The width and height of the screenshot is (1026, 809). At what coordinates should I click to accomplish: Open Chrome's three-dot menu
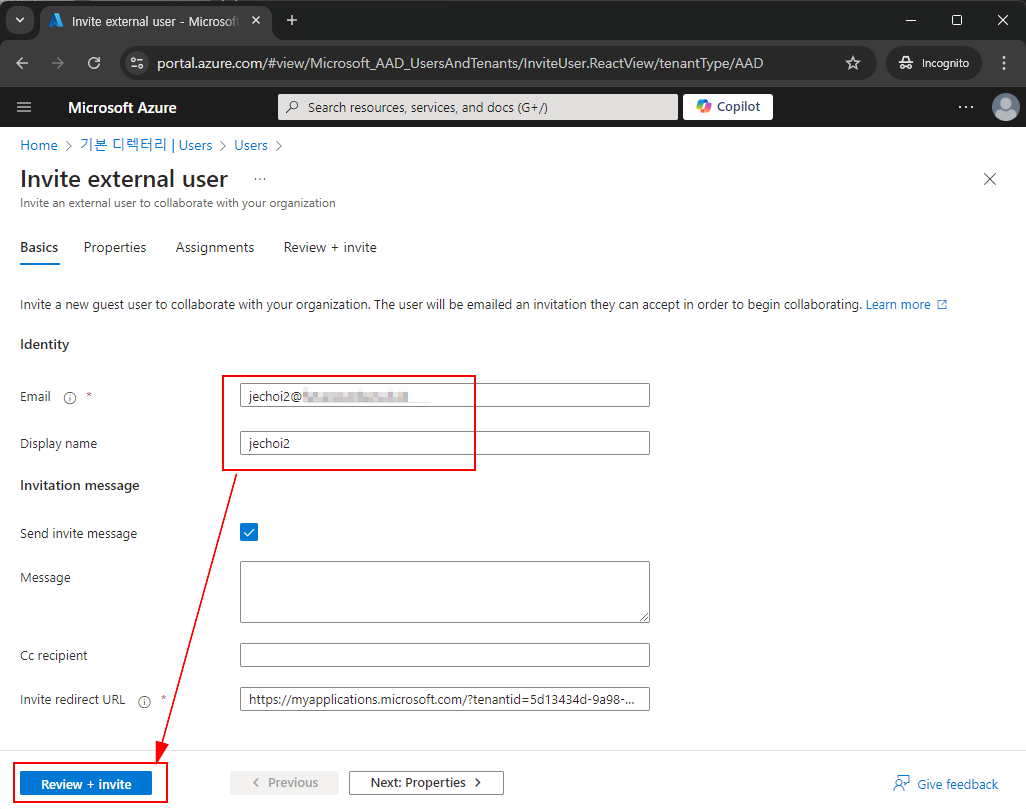pos(1004,63)
